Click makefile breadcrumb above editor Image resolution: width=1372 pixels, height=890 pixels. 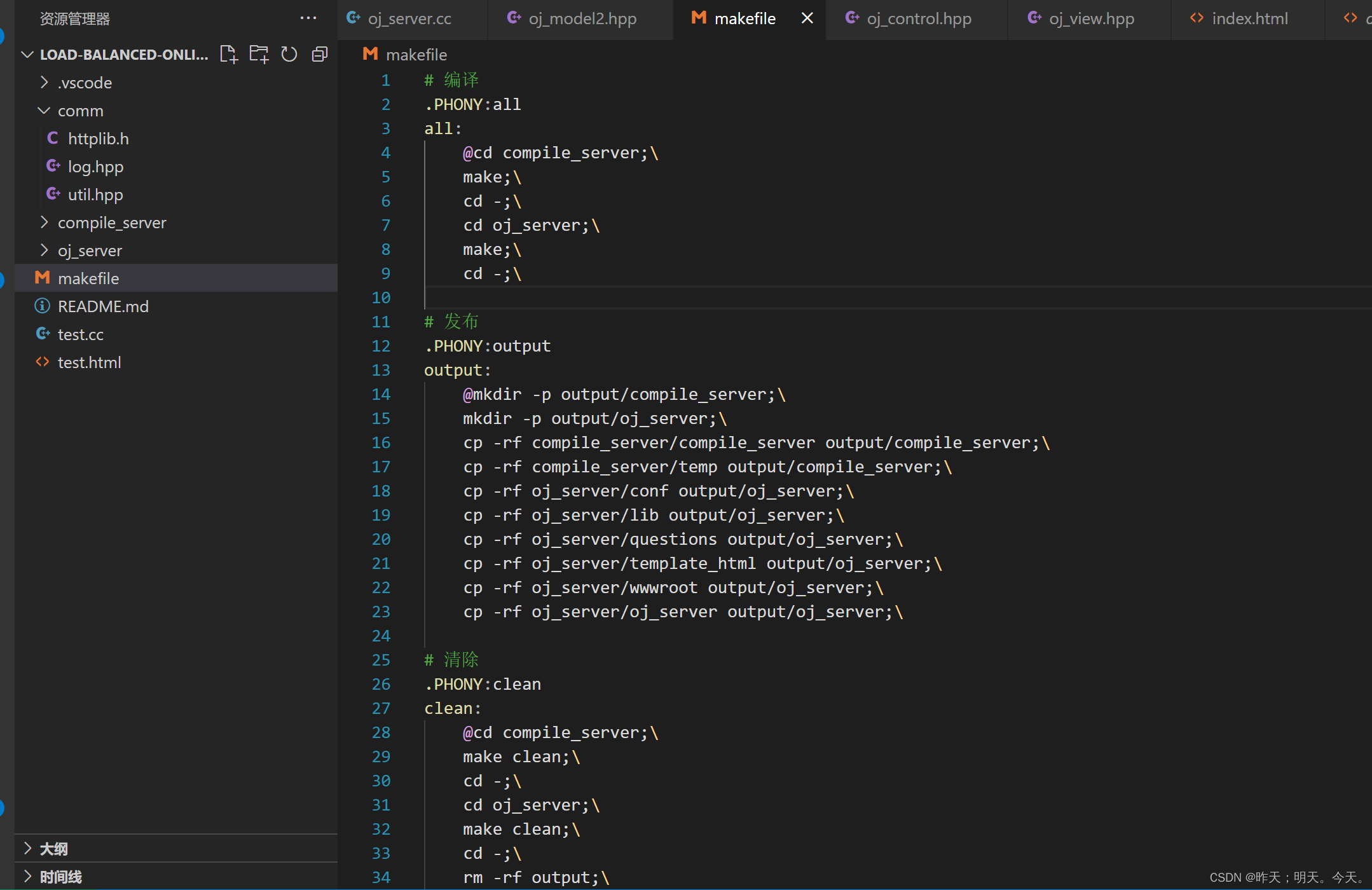[416, 55]
